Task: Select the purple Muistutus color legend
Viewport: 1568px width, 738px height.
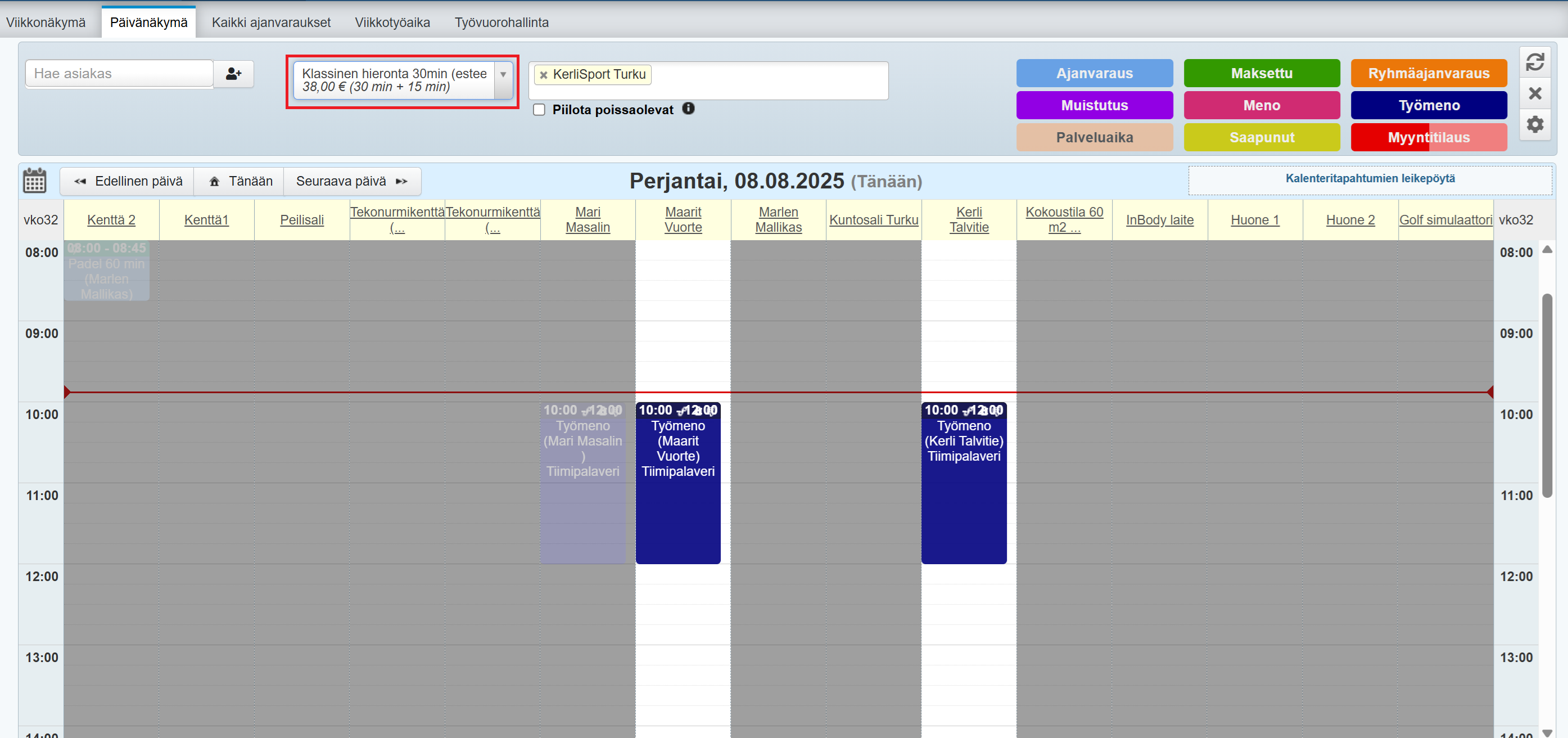Action: tap(1094, 105)
